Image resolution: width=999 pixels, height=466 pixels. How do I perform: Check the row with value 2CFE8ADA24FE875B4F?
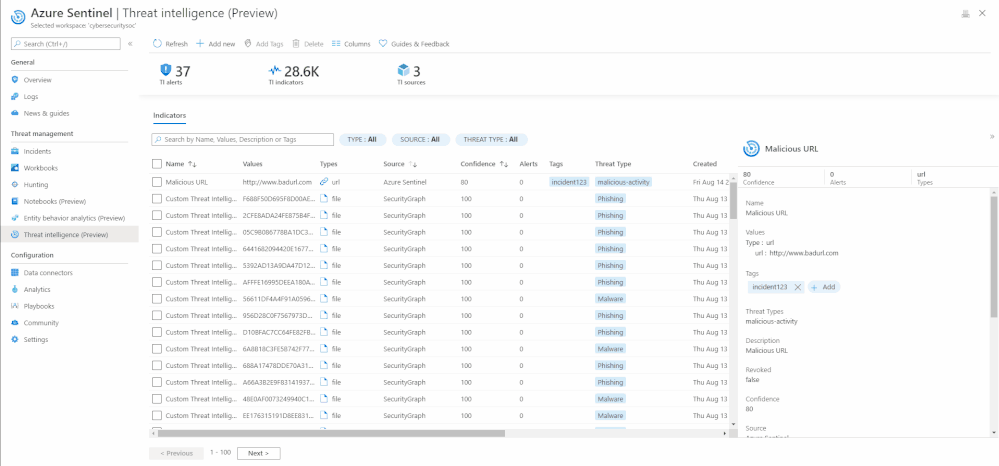click(x=157, y=215)
